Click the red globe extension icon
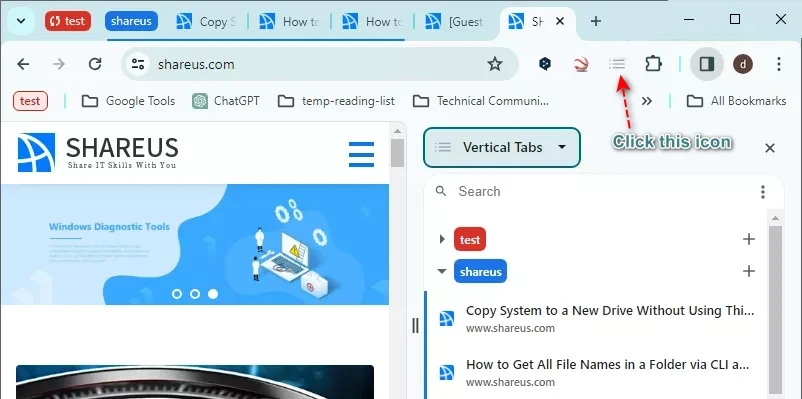This screenshot has height=399, width=802. coord(581,64)
